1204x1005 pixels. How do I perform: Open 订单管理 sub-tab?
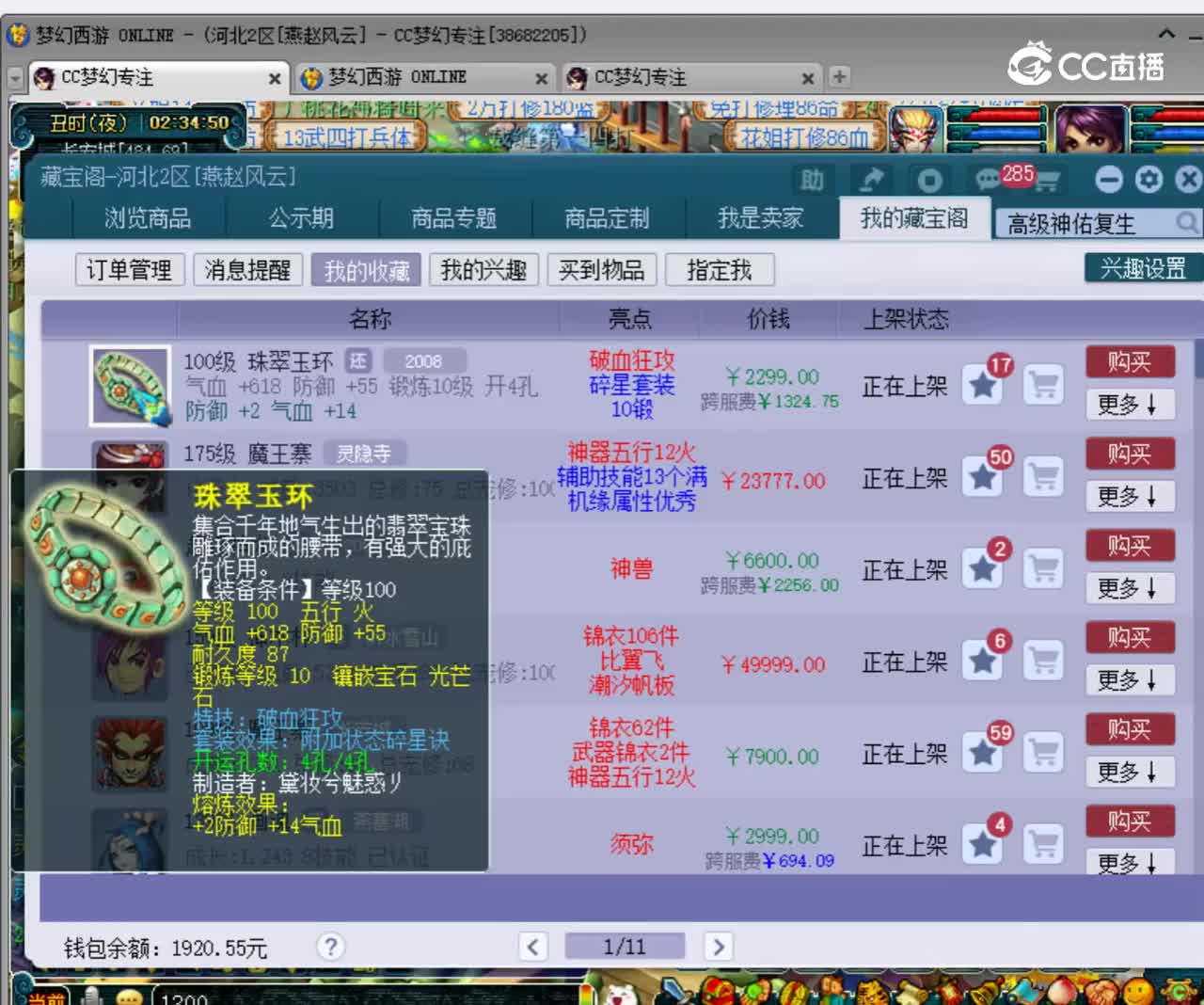click(130, 270)
